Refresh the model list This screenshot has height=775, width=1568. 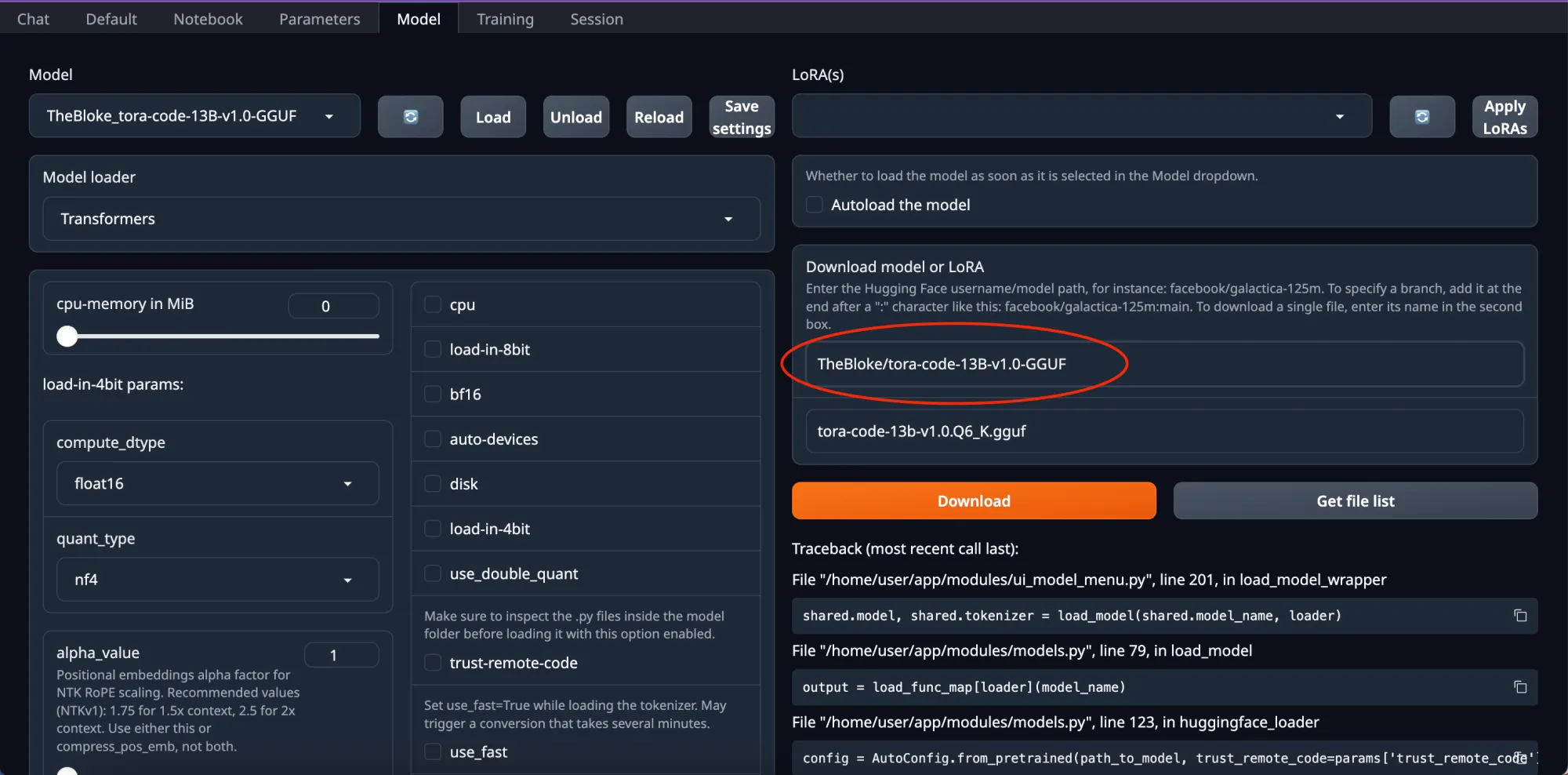click(x=410, y=116)
